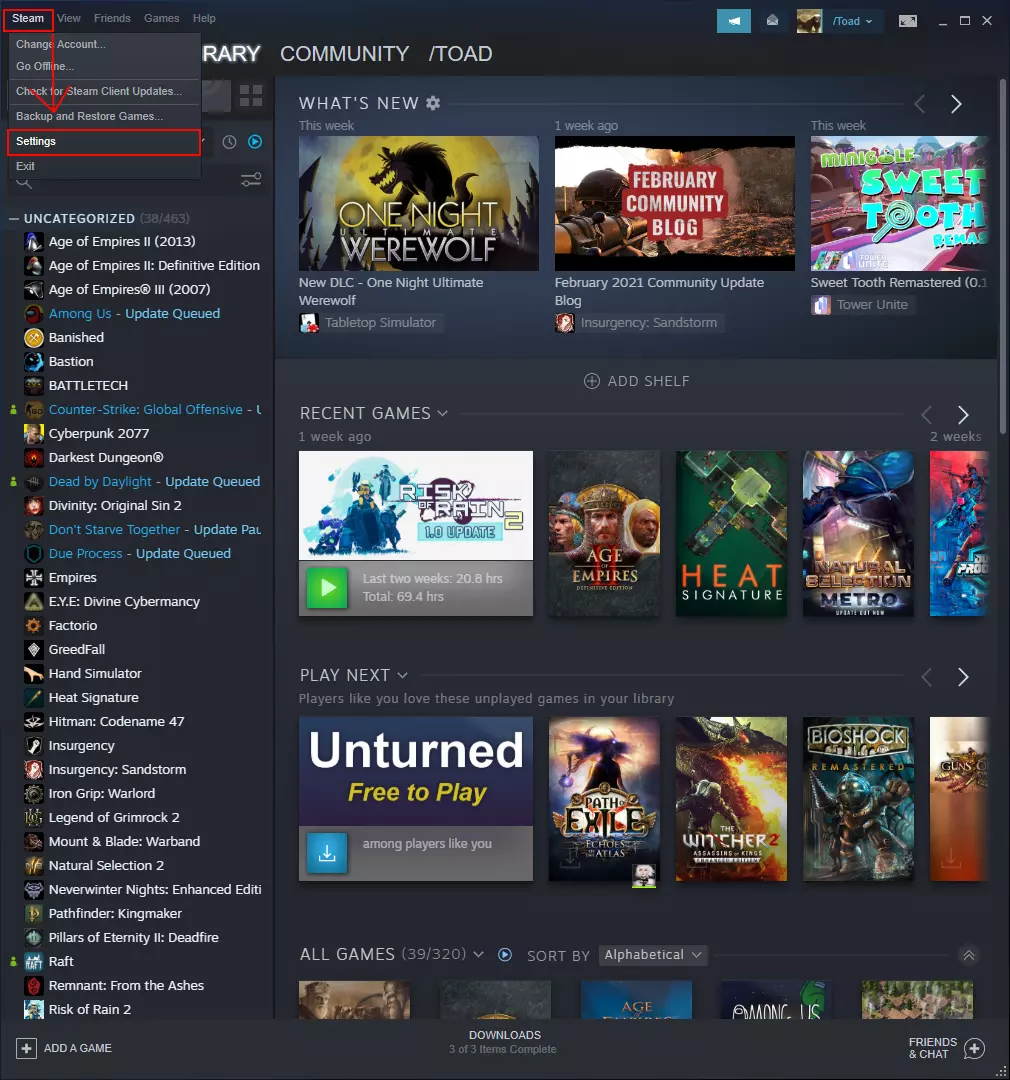Open the inbox envelope icon

[772, 21]
